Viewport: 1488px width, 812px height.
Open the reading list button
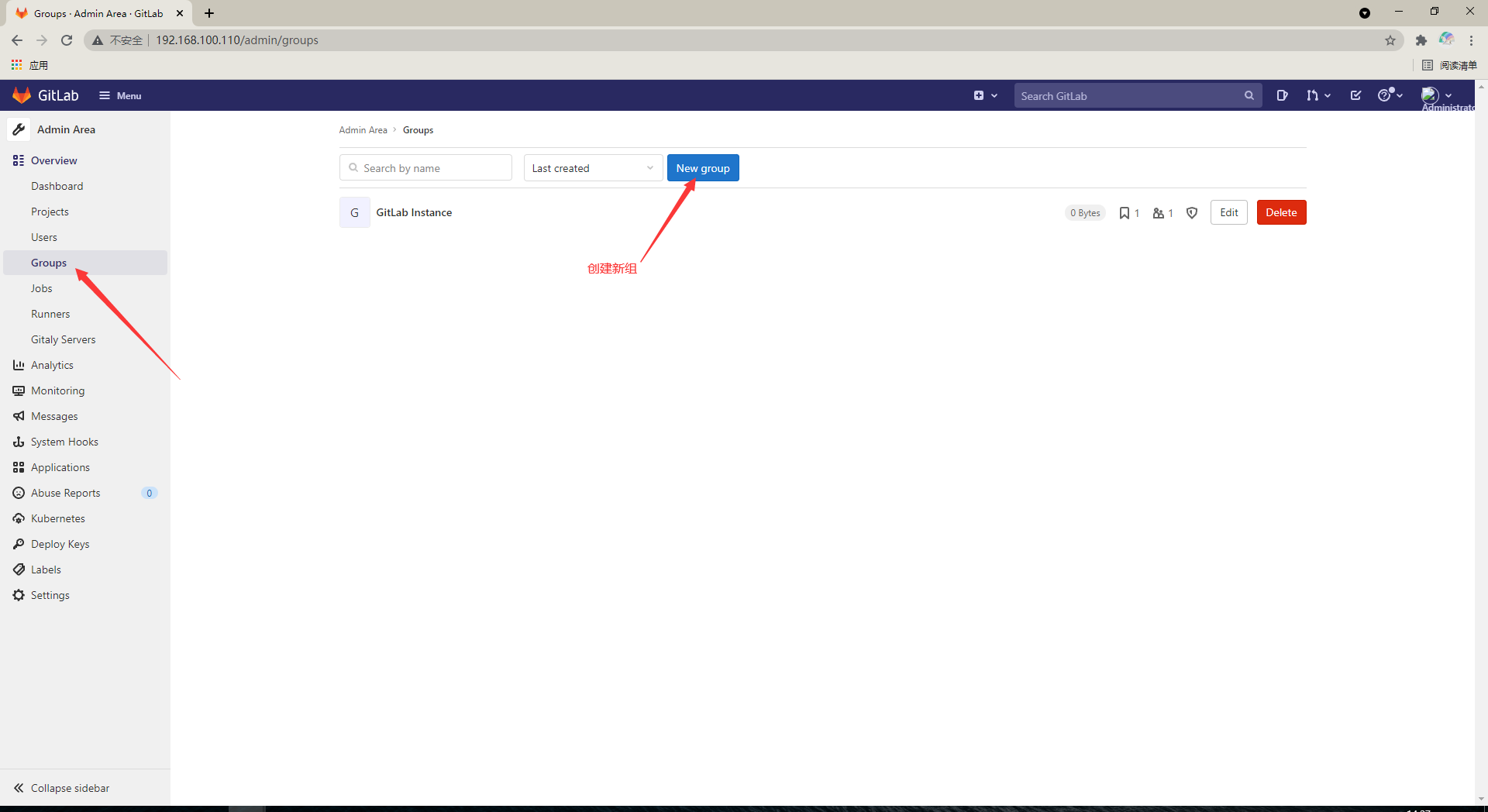point(1449,65)
